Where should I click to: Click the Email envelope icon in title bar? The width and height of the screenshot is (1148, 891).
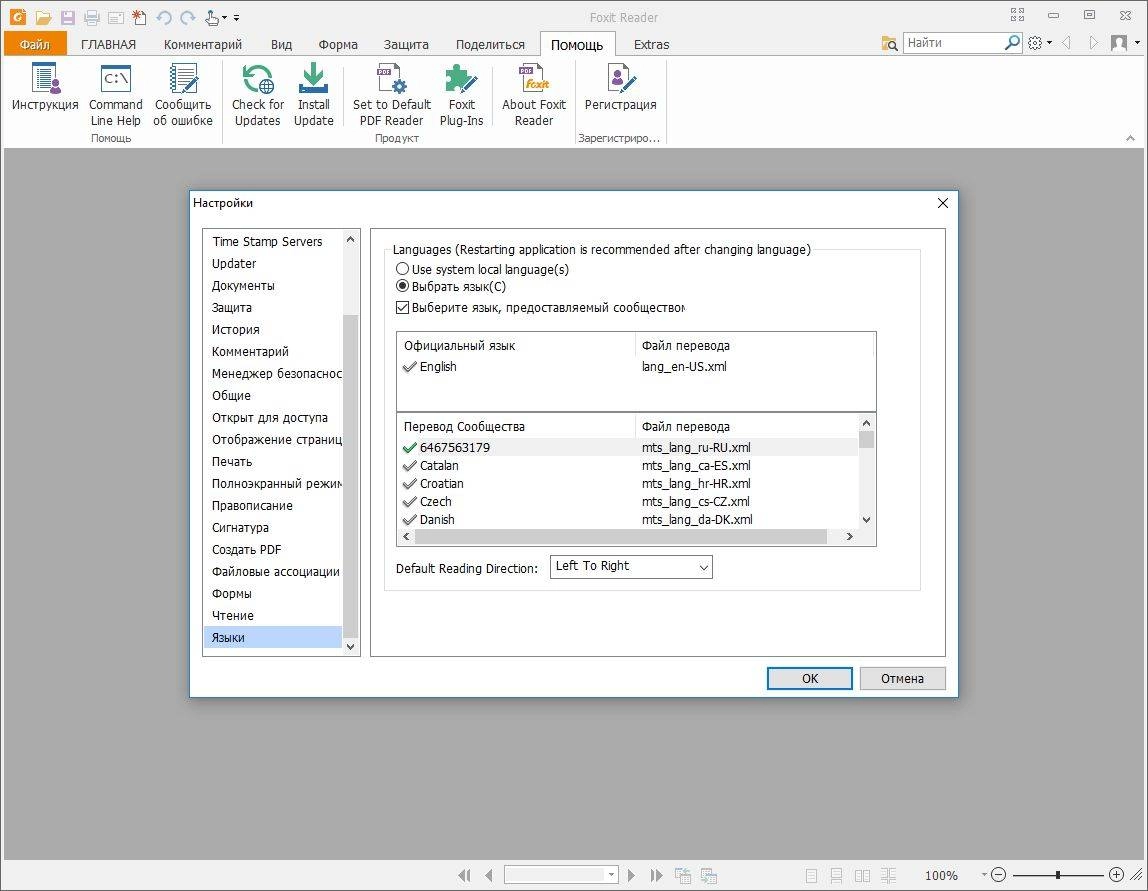pos(116,18)
